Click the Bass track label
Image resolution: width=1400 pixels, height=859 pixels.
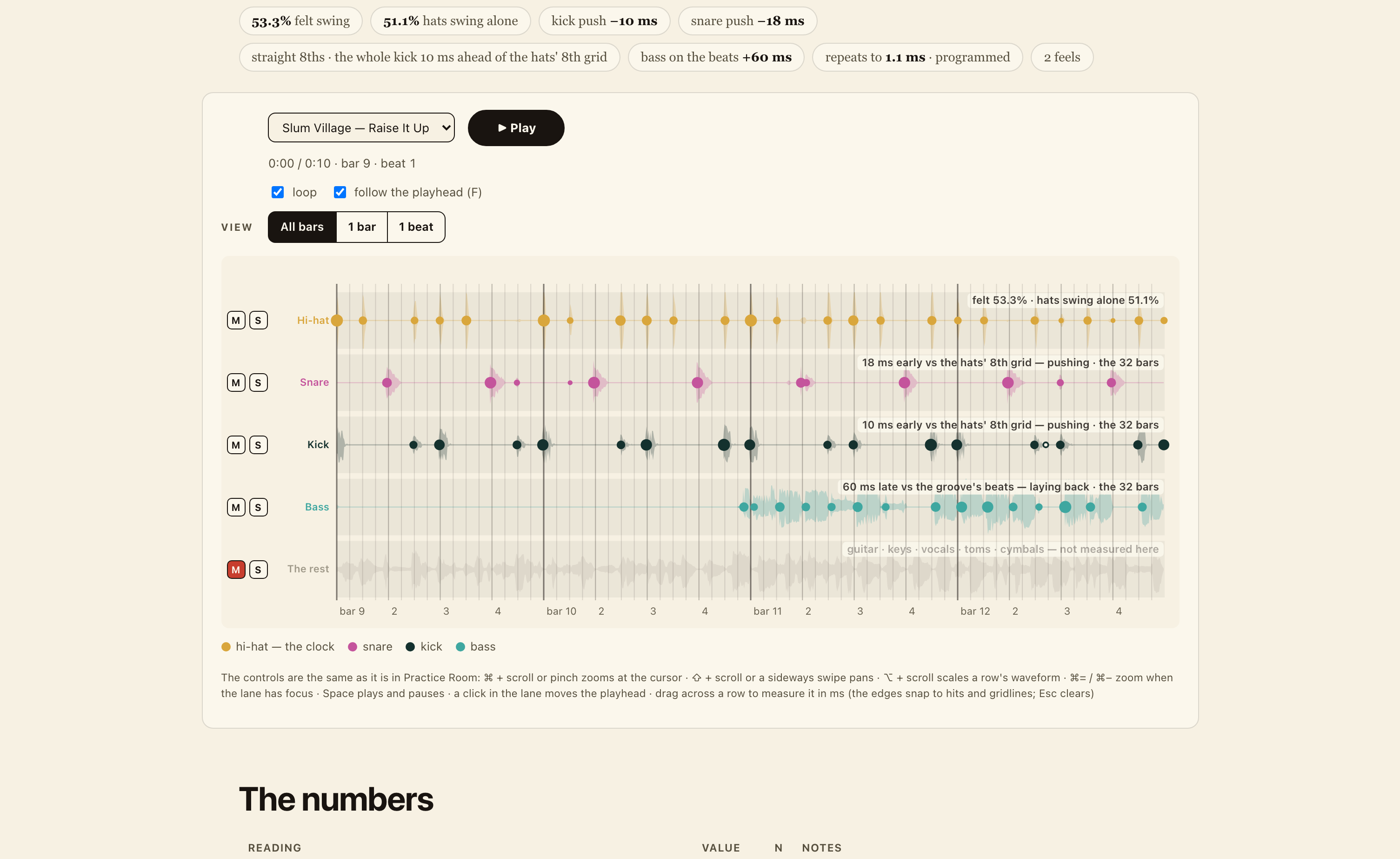317,507
